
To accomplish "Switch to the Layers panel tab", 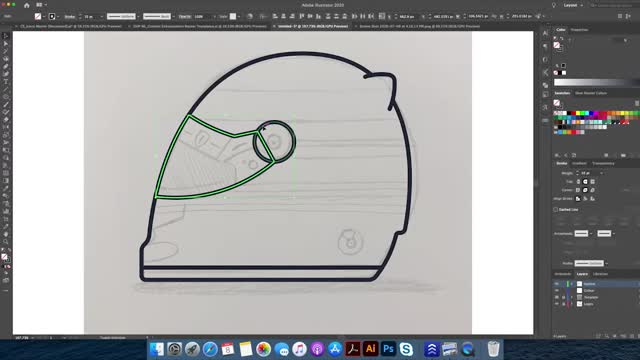I will pos(582,274).
